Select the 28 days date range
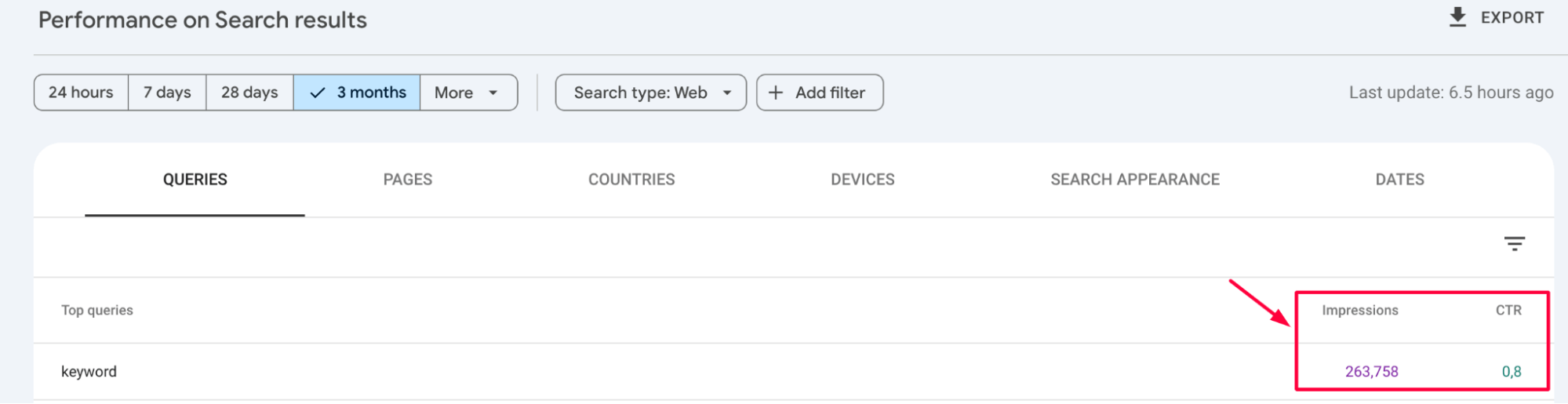1568x404 pixels. click(x=249, y=93)
